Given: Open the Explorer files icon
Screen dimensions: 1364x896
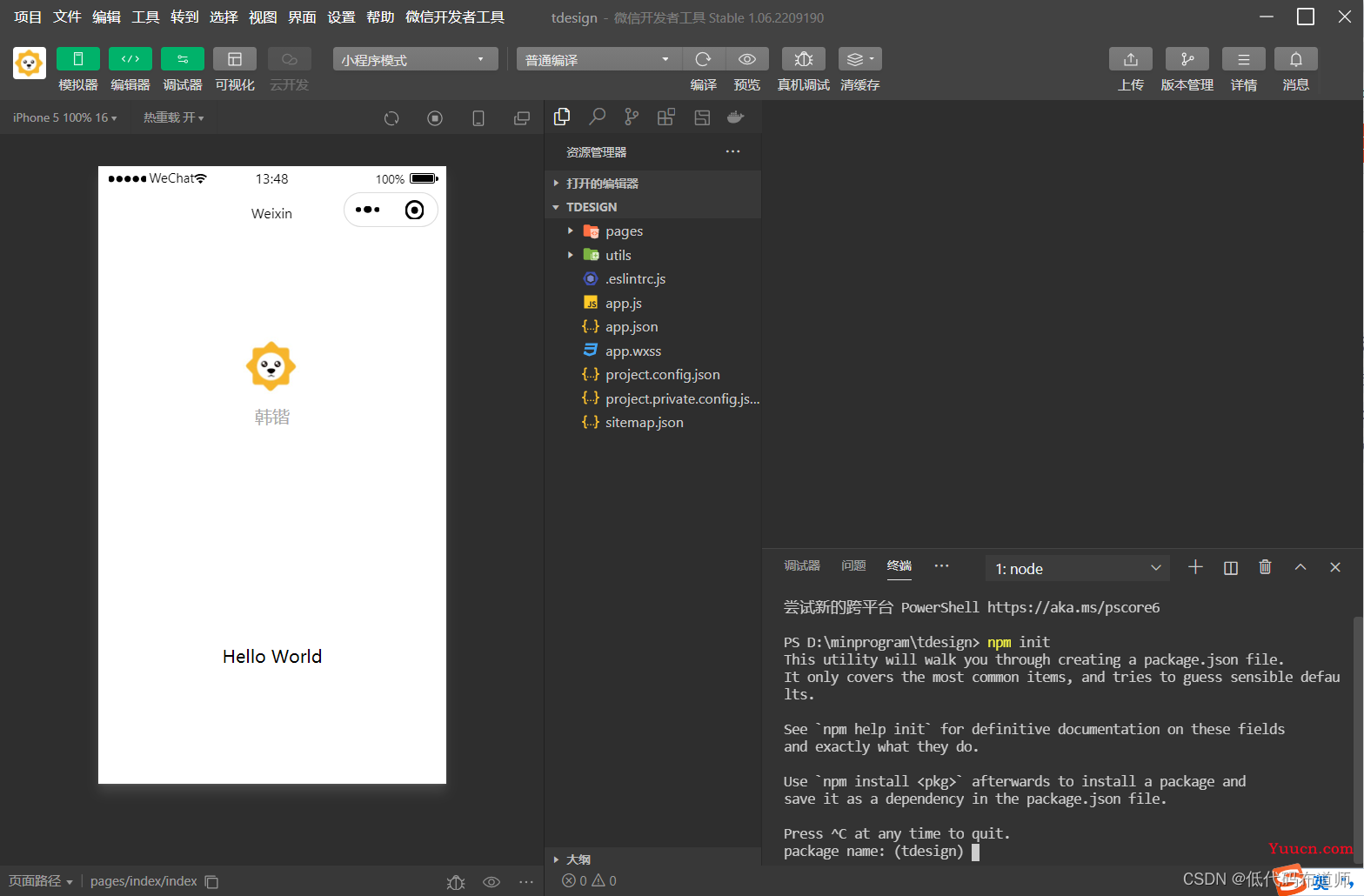Looking at the screenshot, I should click(x=562, y=117).
